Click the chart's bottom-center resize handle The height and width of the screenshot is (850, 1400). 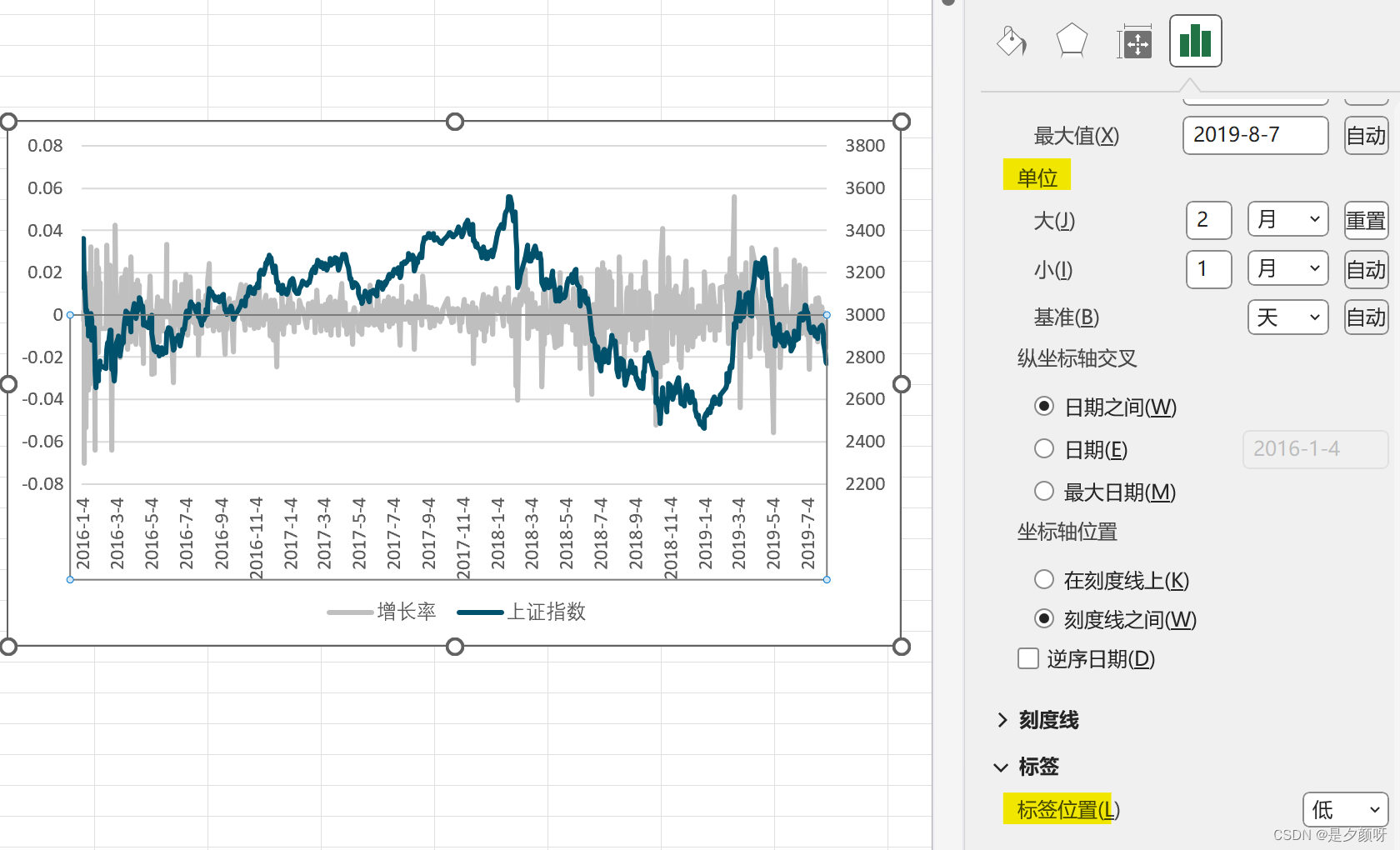click(455, 647)
